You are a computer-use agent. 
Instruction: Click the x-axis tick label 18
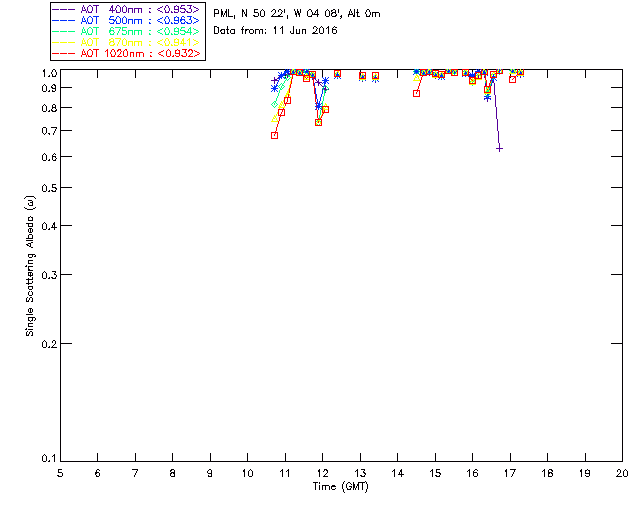tap(547, 473)
